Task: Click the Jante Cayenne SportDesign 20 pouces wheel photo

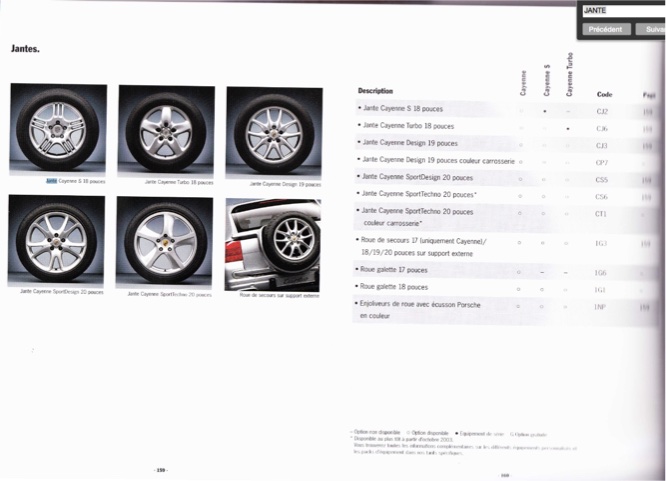Action: (56, 240)
